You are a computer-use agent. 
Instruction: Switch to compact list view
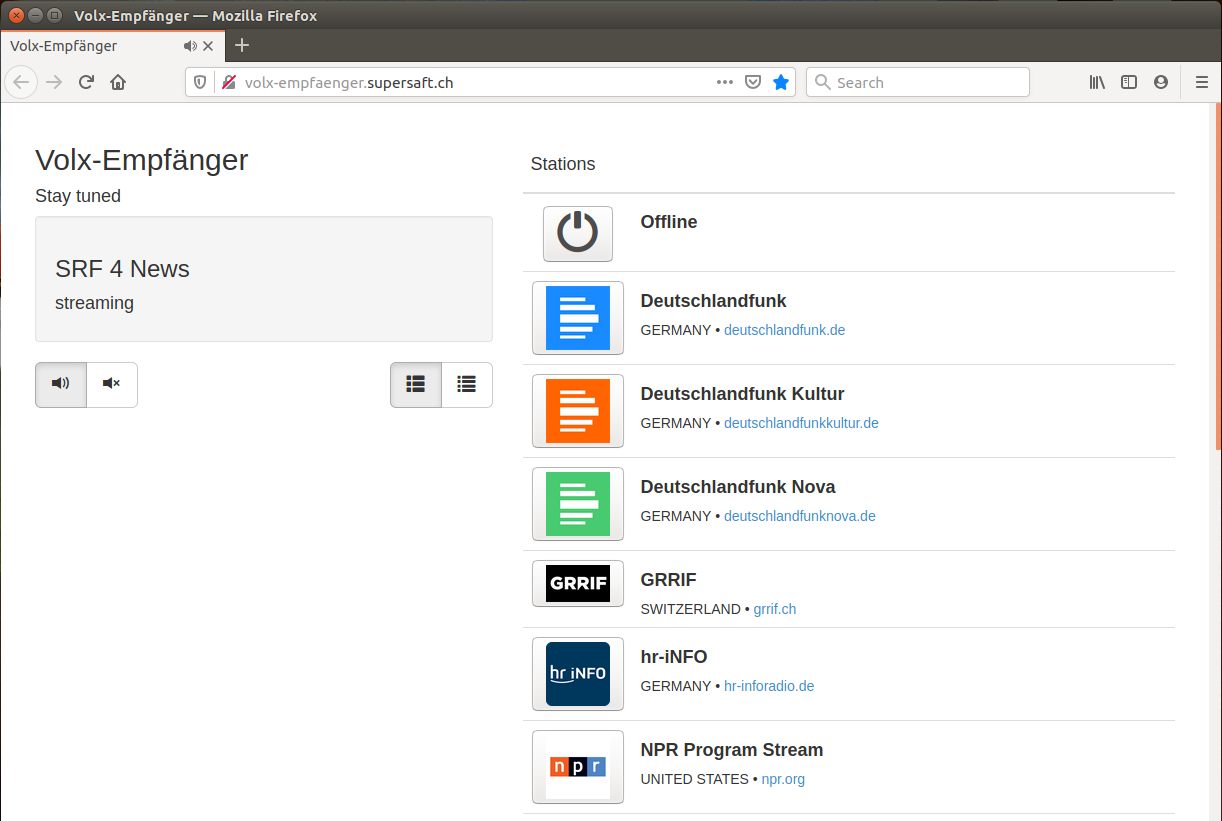467,384
